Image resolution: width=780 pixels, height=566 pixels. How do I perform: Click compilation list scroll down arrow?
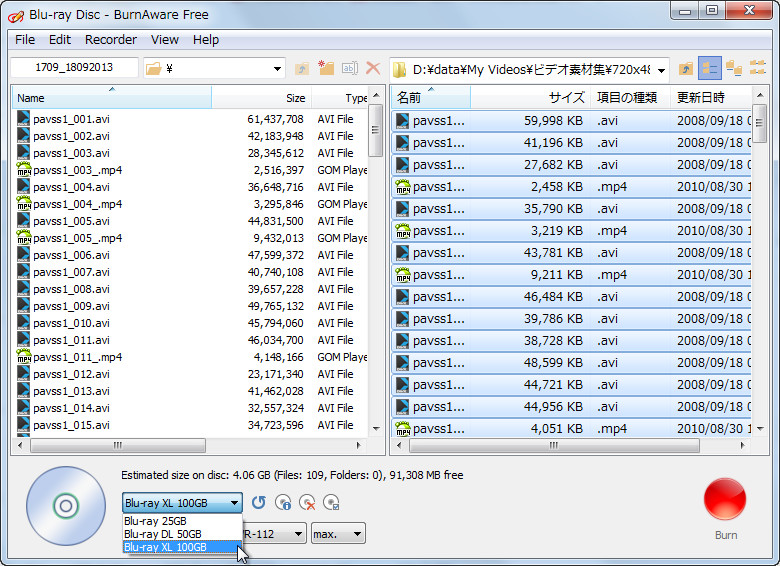[x=376, y=429]
